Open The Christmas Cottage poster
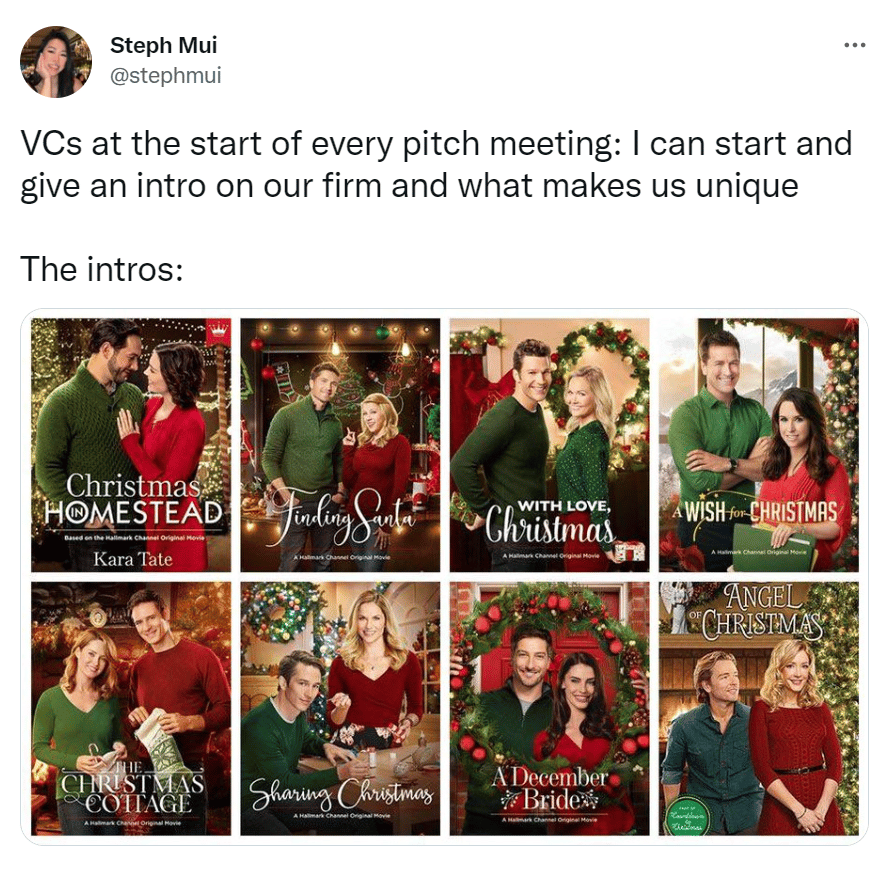This screenshot has height=872, width=891. [131, 708]
